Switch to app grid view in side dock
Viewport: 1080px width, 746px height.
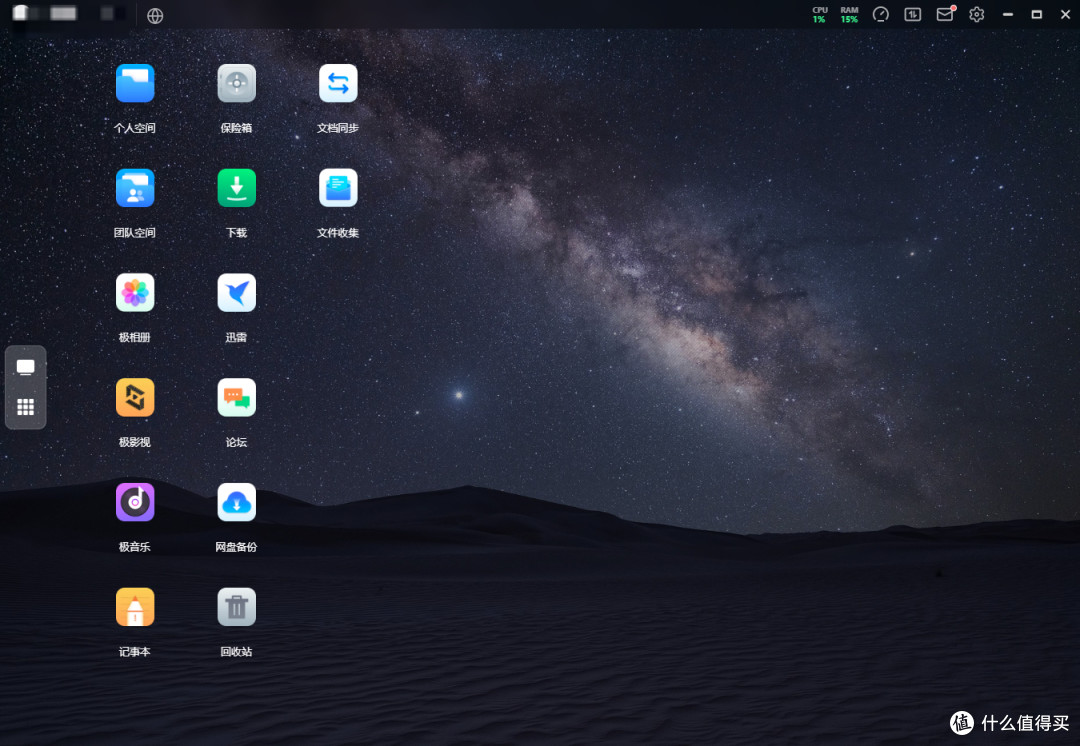[25, 407]
